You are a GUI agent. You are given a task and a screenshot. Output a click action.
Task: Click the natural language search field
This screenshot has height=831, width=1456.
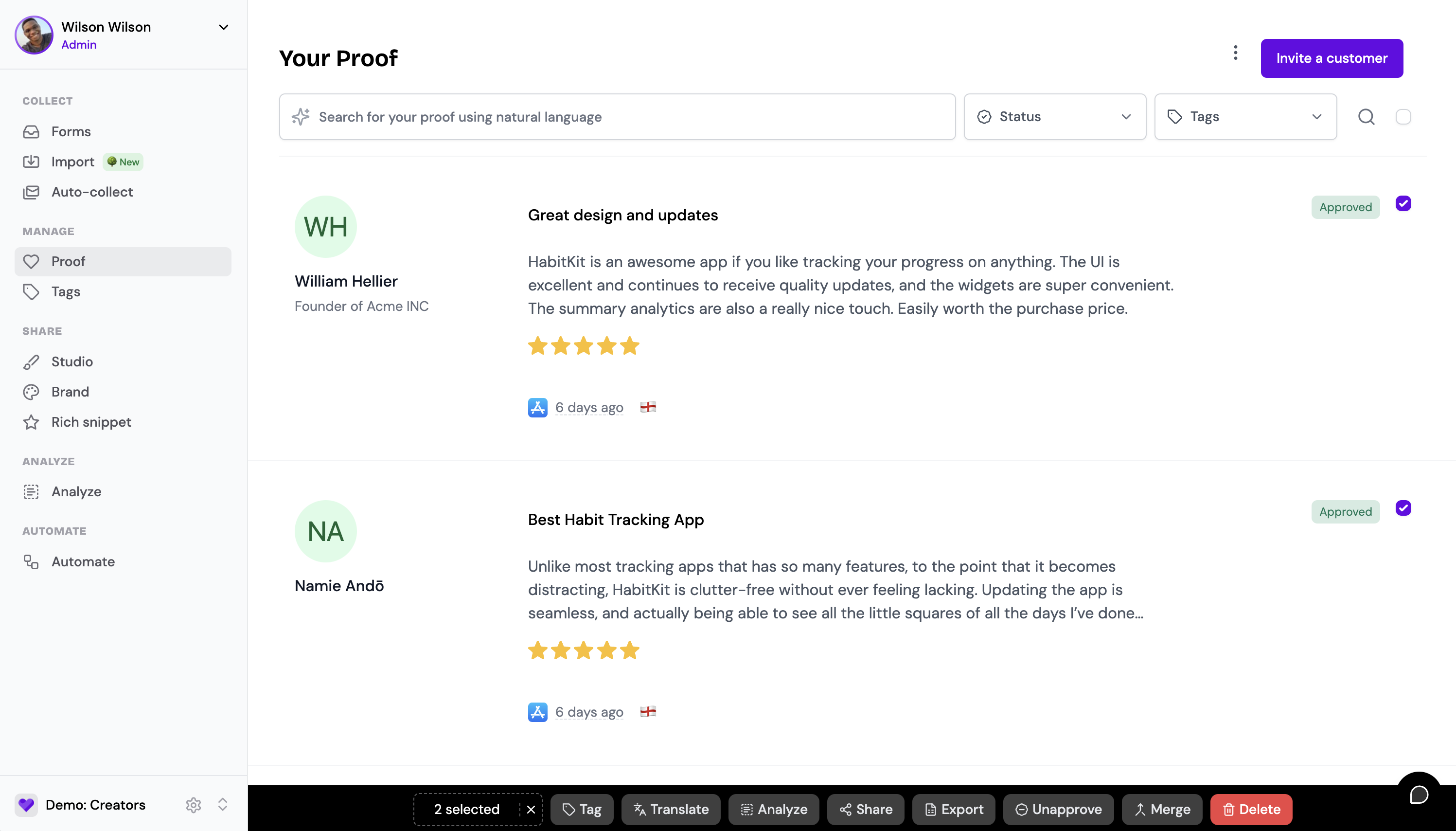pos(617,117)
